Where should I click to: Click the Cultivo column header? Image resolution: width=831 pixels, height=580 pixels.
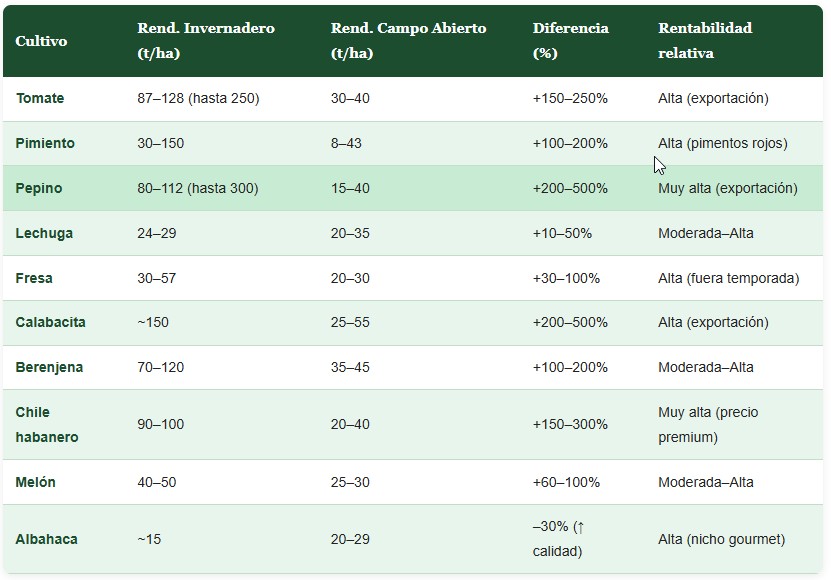pos(41,41)
